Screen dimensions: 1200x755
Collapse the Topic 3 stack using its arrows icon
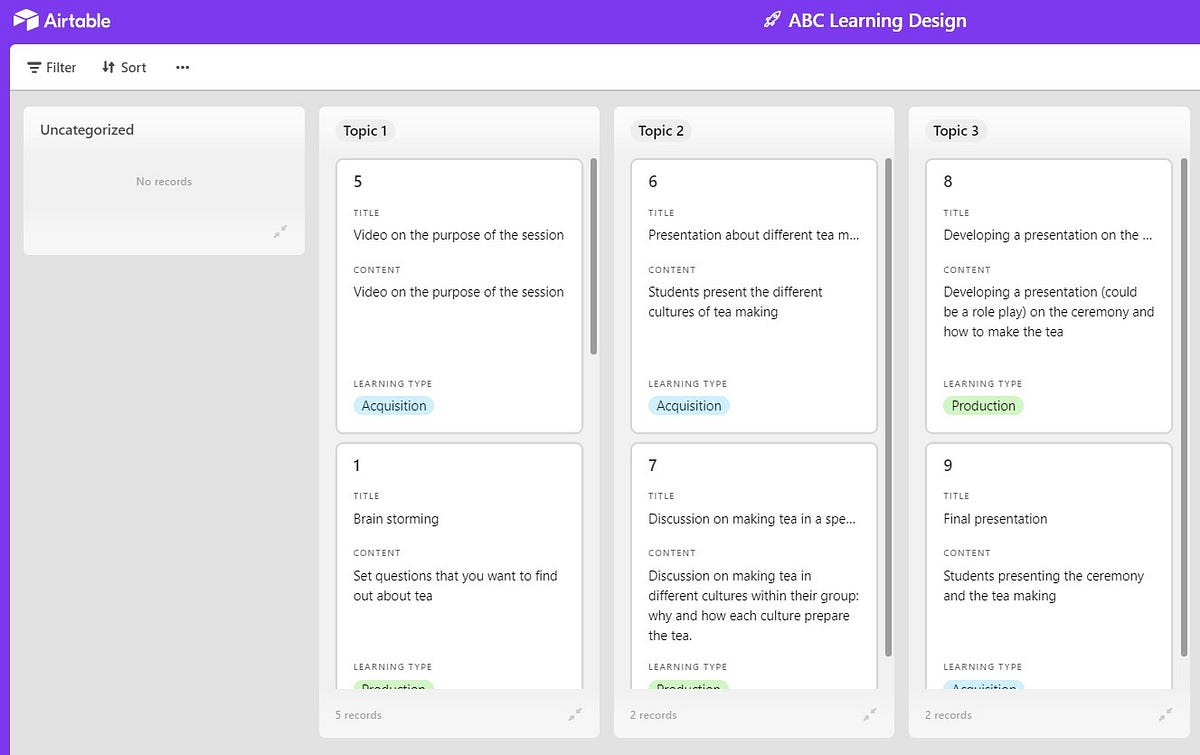pos(1165,714)
